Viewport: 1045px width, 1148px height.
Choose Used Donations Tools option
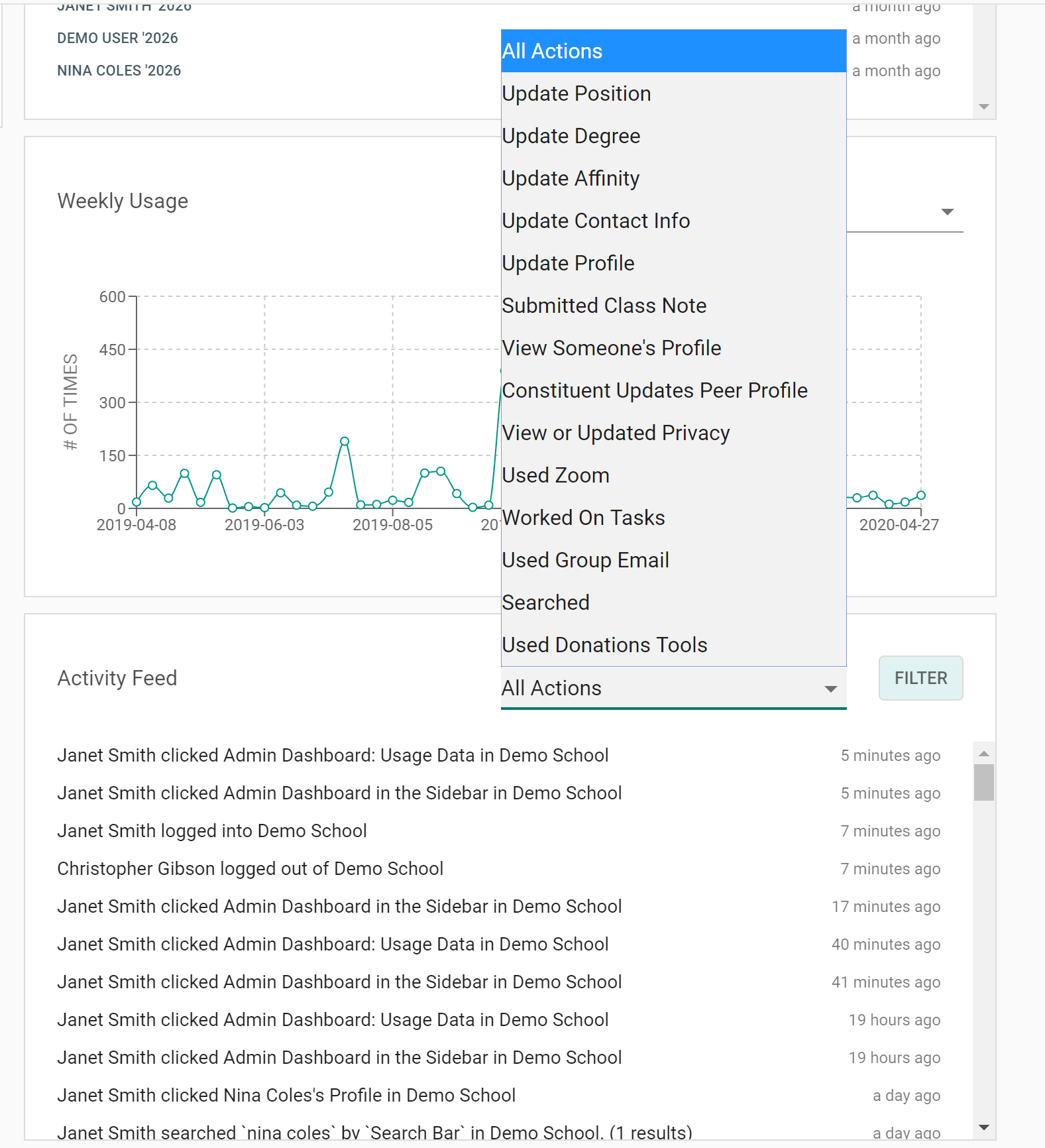(x=604, y=645)
